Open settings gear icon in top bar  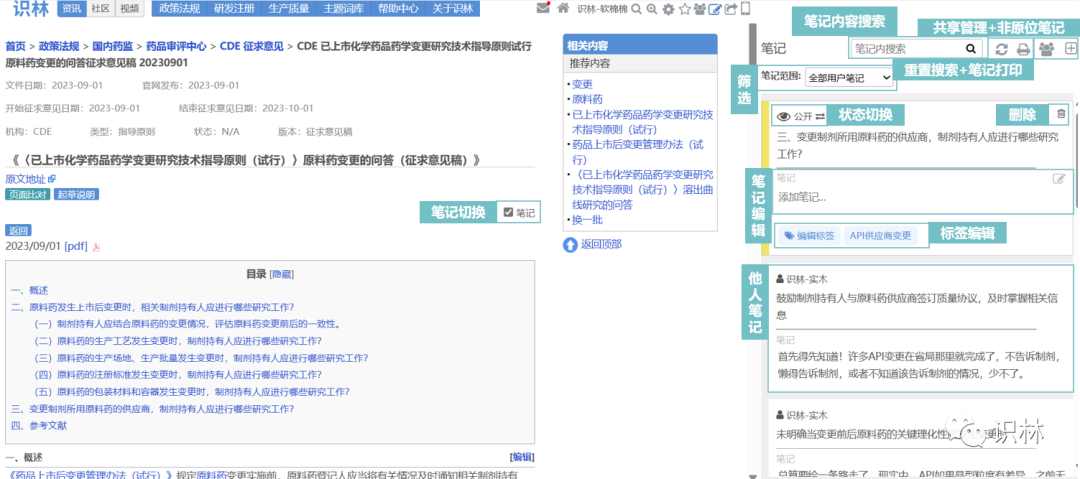click(x=668, y=9)
